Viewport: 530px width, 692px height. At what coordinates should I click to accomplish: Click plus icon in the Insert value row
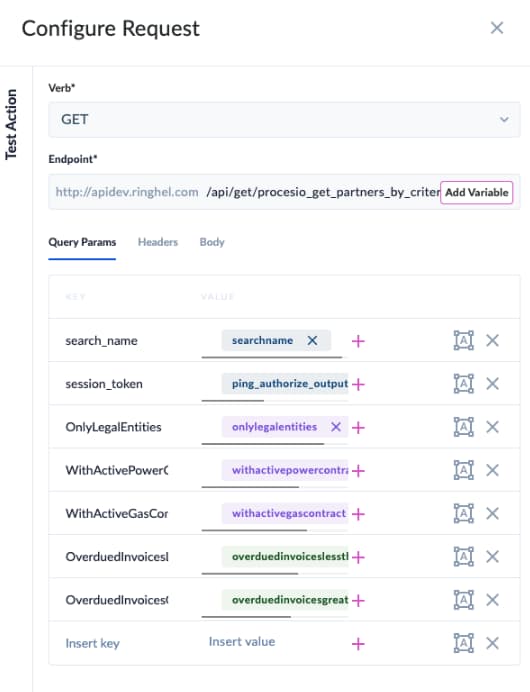tap(358, 643)
